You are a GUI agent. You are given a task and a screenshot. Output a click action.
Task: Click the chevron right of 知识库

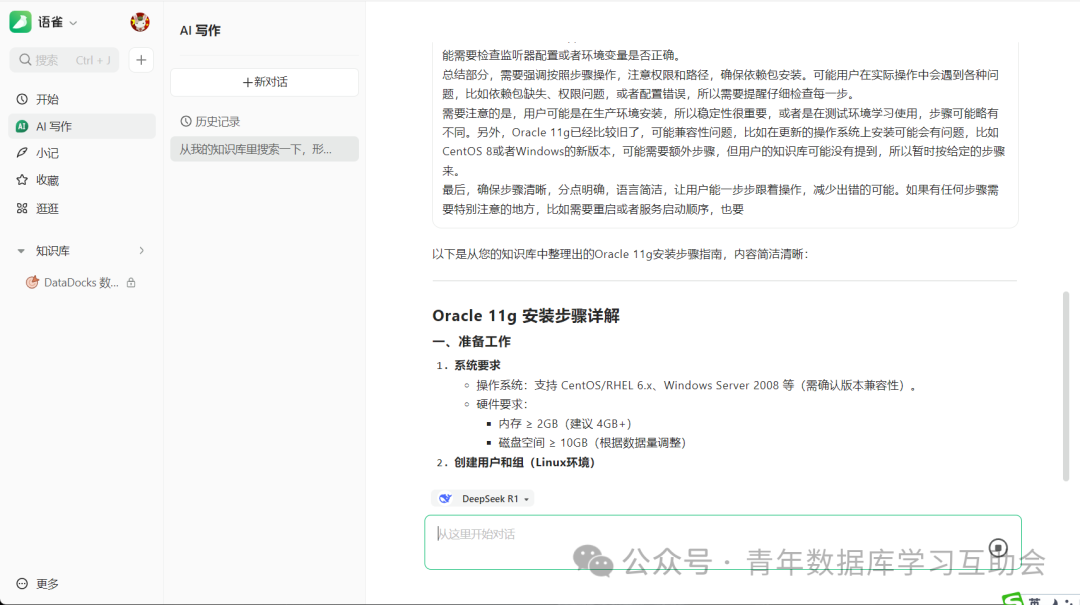(141, 251)
